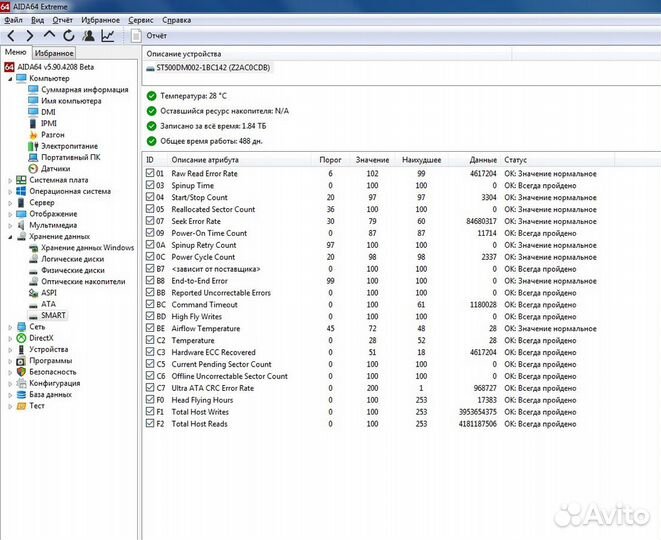
Task: Click the Back navigation arrow in toolbar
Action: tap(12, 35)
